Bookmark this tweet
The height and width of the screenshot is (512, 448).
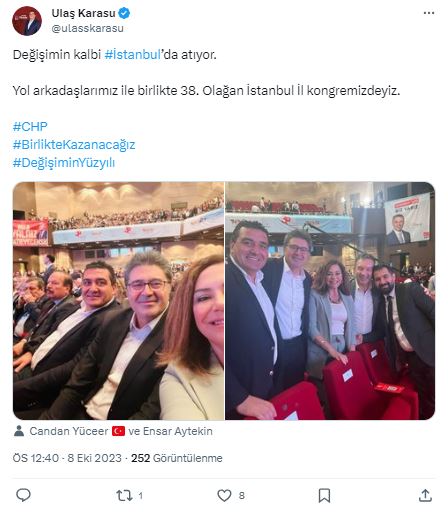(x=324, y=496)
